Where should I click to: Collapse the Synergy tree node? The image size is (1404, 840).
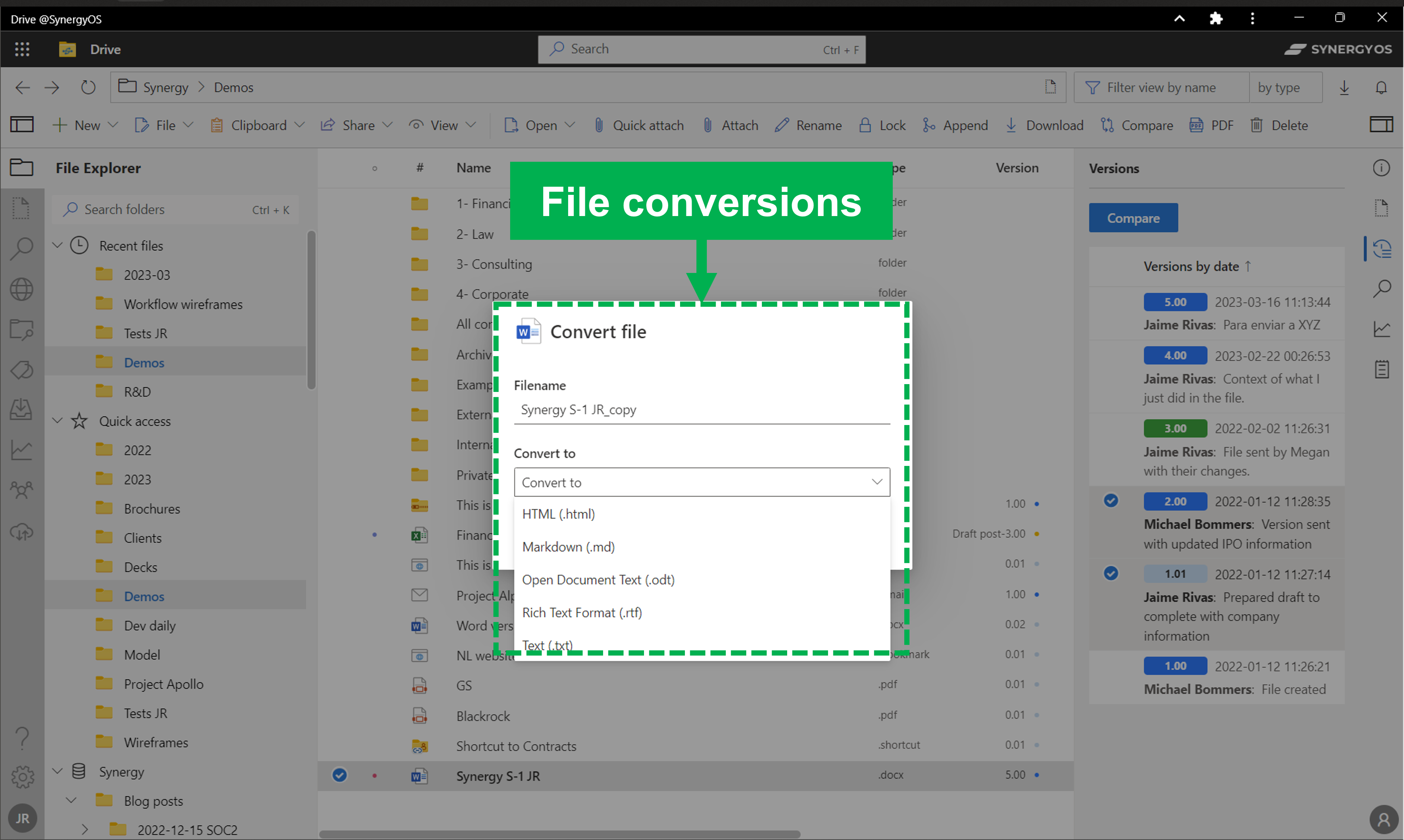57,772
